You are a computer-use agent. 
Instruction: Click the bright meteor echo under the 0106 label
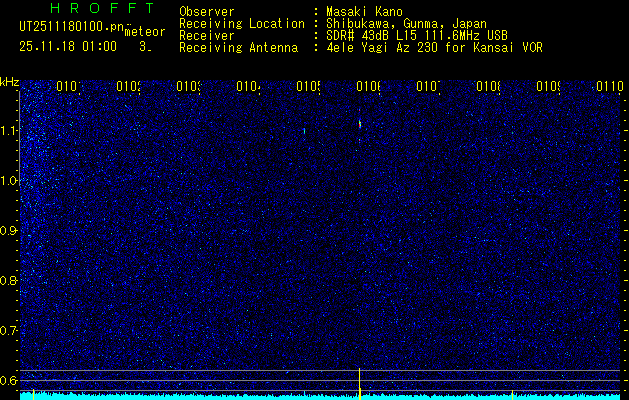click(360, 124)
